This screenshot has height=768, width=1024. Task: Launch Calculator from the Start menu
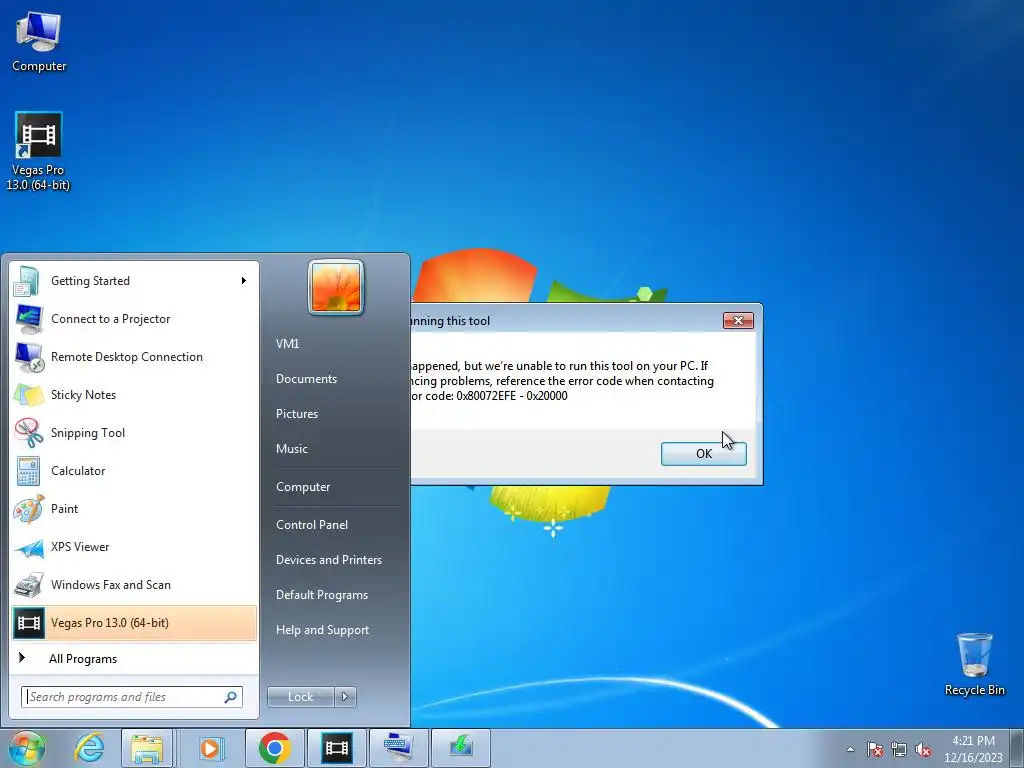click(x=135, y=471)
